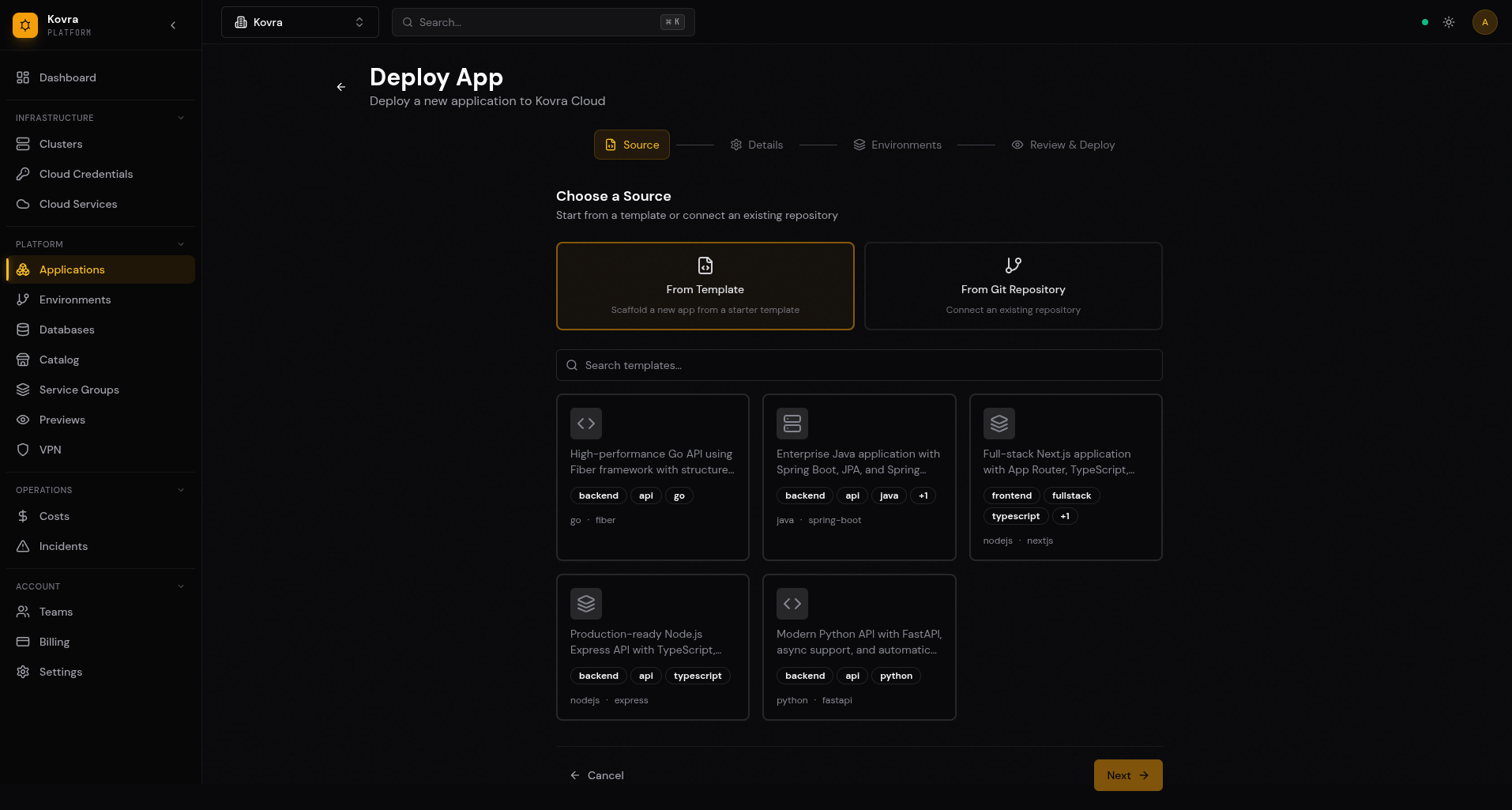Click the Kovra hexagon logo icon
Screen dimensions: 1512x810
(x=25, y=25)
